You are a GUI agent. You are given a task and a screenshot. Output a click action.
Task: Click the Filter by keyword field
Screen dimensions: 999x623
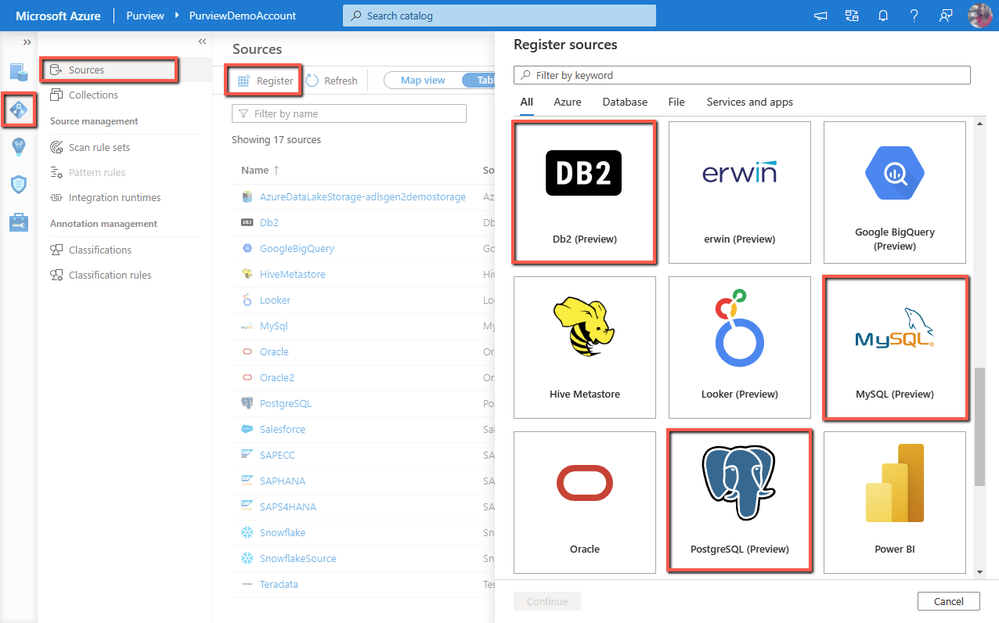click(x=742, y=75)
